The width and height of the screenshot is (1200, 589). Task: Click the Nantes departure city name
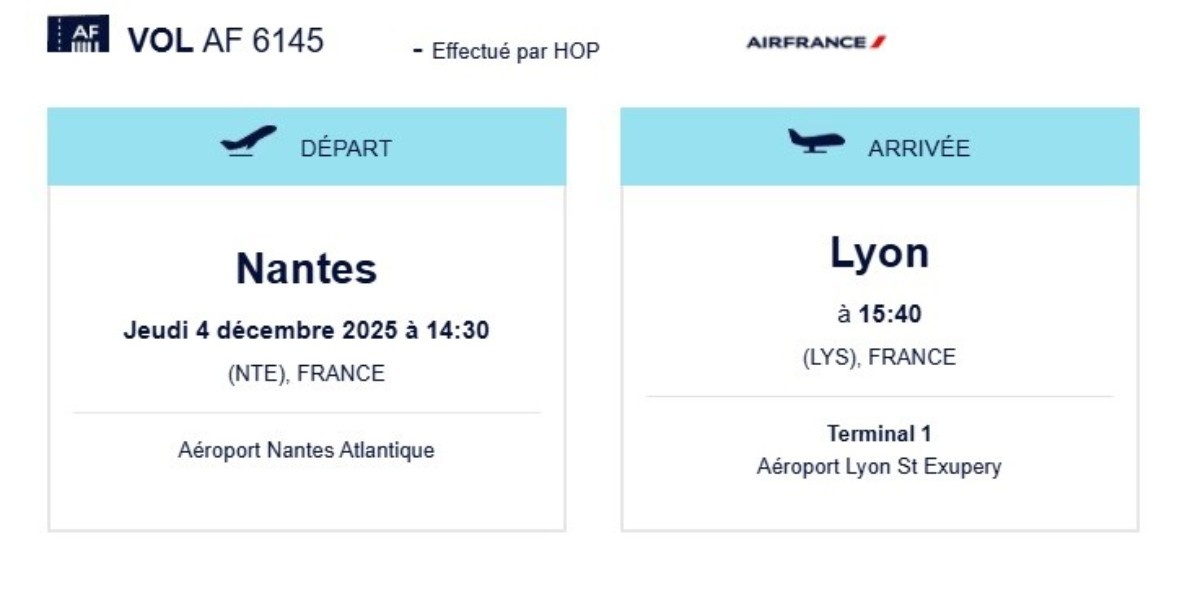306,268
